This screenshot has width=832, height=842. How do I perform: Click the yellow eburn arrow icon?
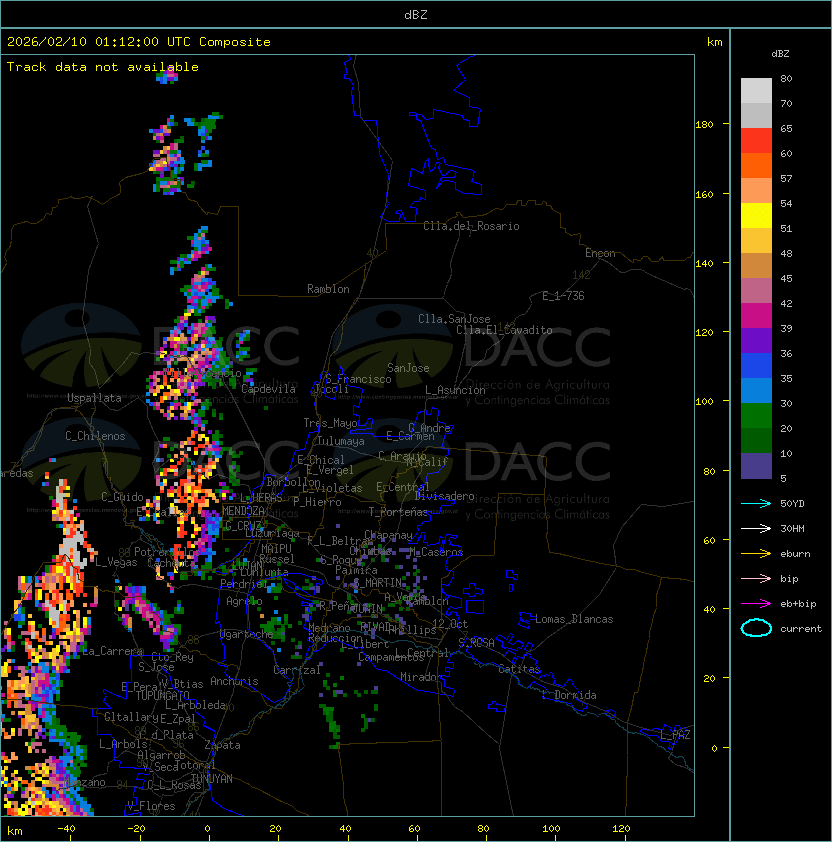click(x=756, y=553)
